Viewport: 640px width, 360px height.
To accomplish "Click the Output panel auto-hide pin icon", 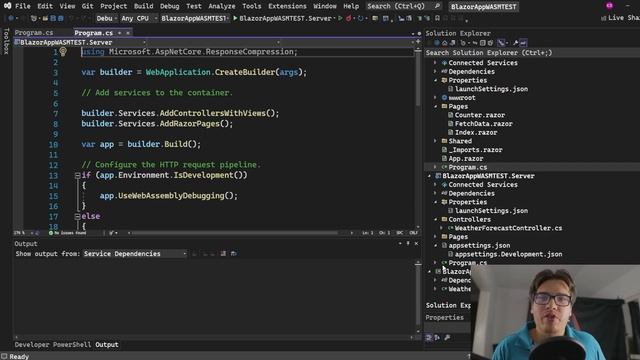I will point(408,243).
